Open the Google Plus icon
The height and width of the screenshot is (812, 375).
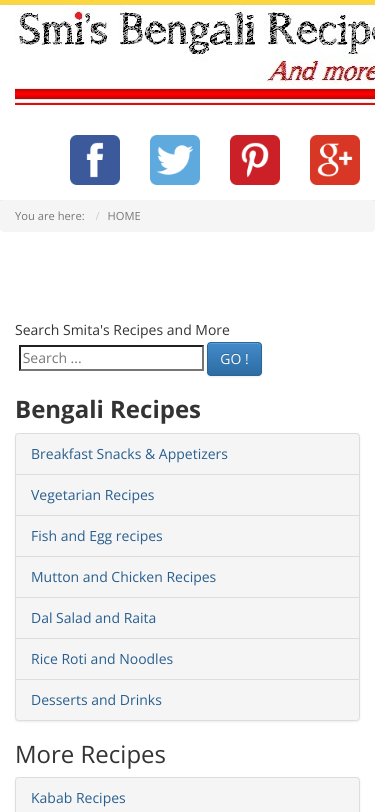[x=335, y=160]
